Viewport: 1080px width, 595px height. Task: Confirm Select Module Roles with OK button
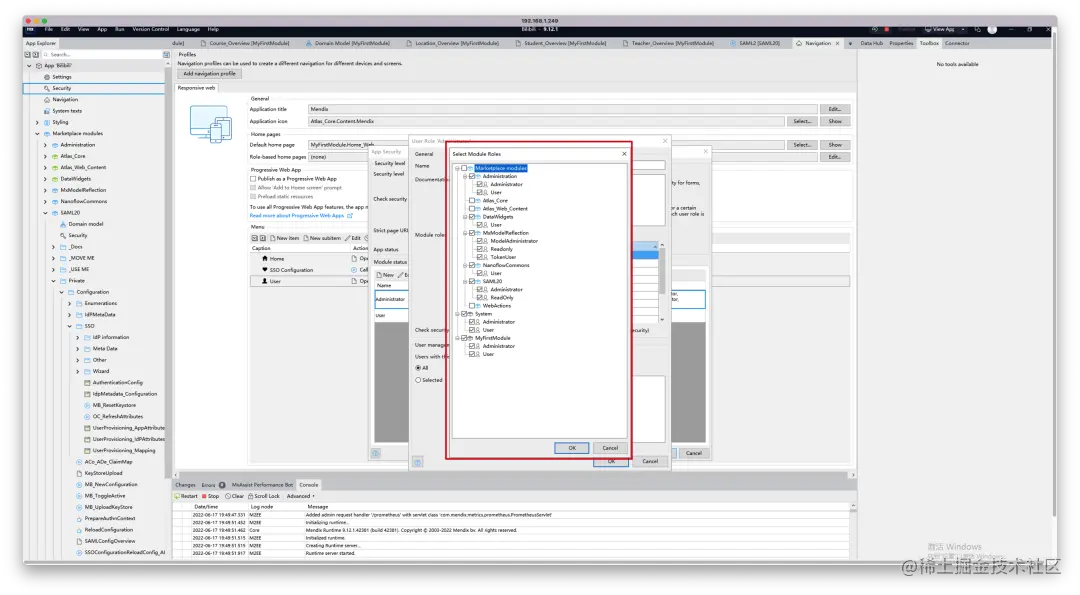tap(572, 448)
